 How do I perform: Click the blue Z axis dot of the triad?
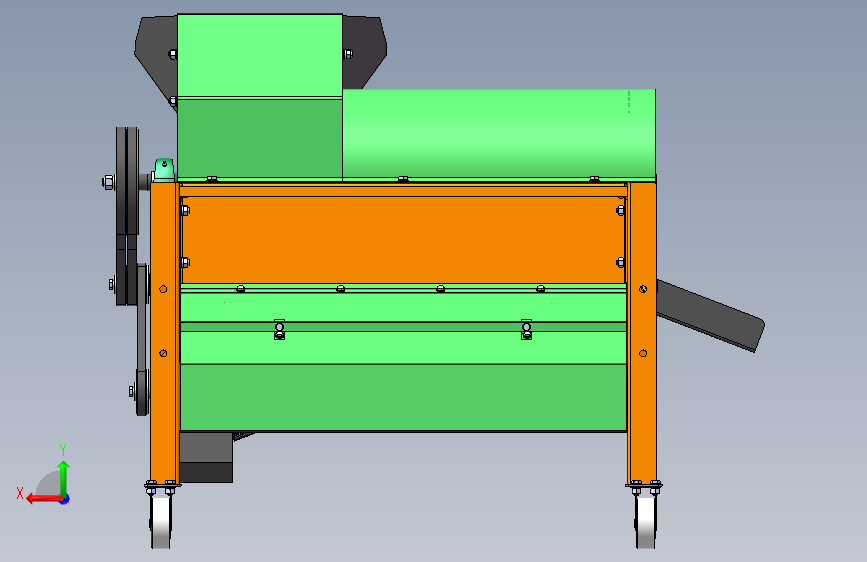(x=65, y=499)
